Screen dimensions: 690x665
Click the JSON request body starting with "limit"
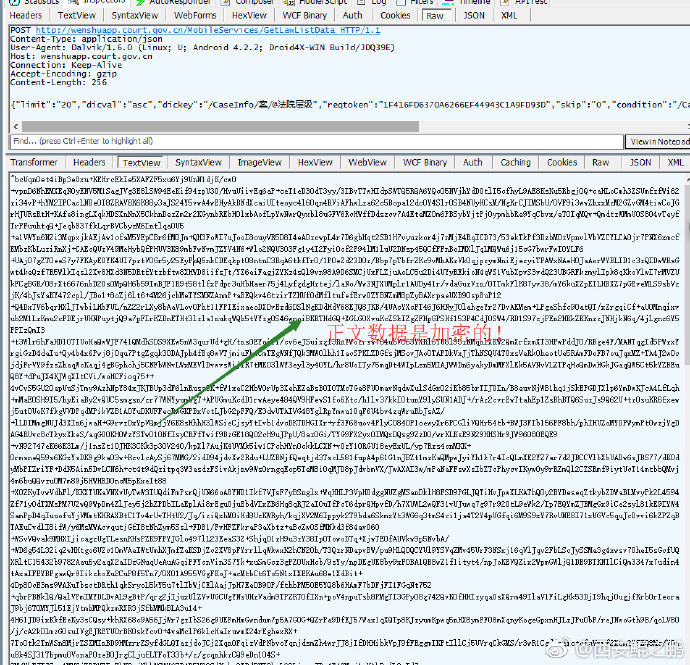point(350,105)
